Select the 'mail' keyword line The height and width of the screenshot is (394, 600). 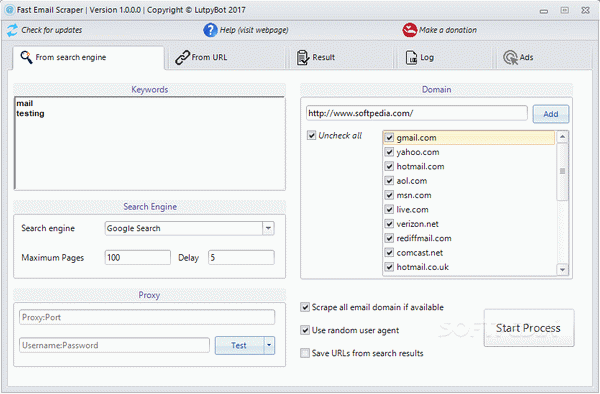coord(24,104)
